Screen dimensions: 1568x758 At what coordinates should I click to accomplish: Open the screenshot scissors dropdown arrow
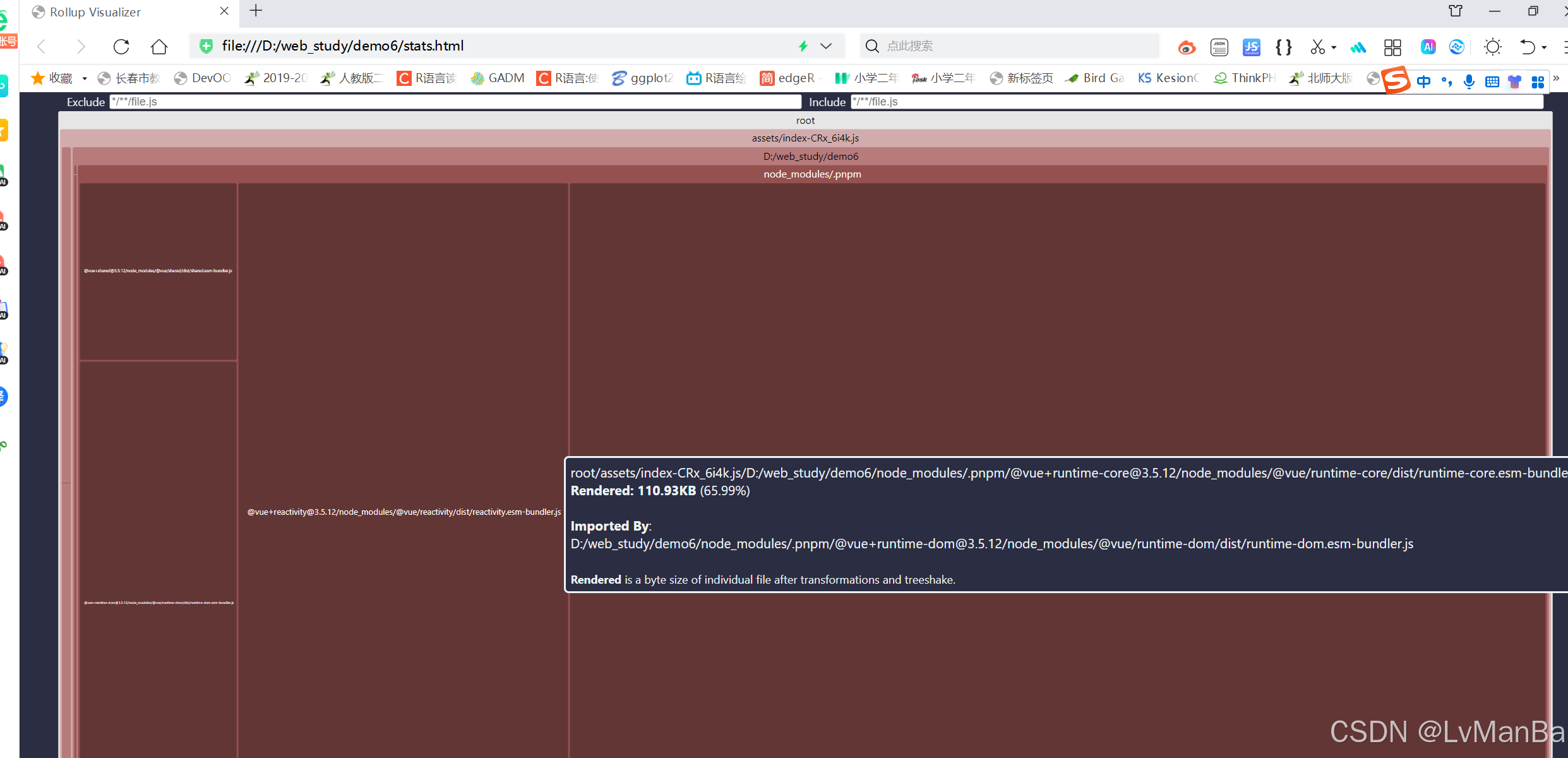[x=1334, y=47]
